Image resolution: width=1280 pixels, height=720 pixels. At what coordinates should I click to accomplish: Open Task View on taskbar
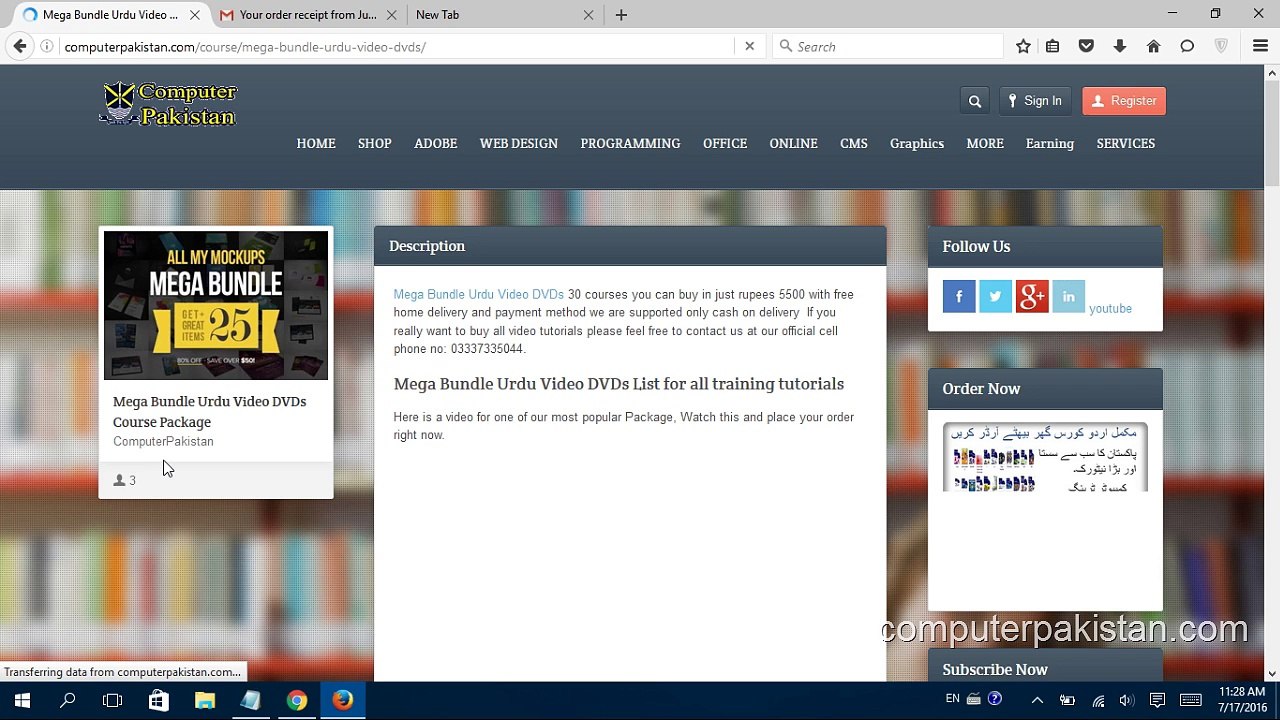[113, 700]
